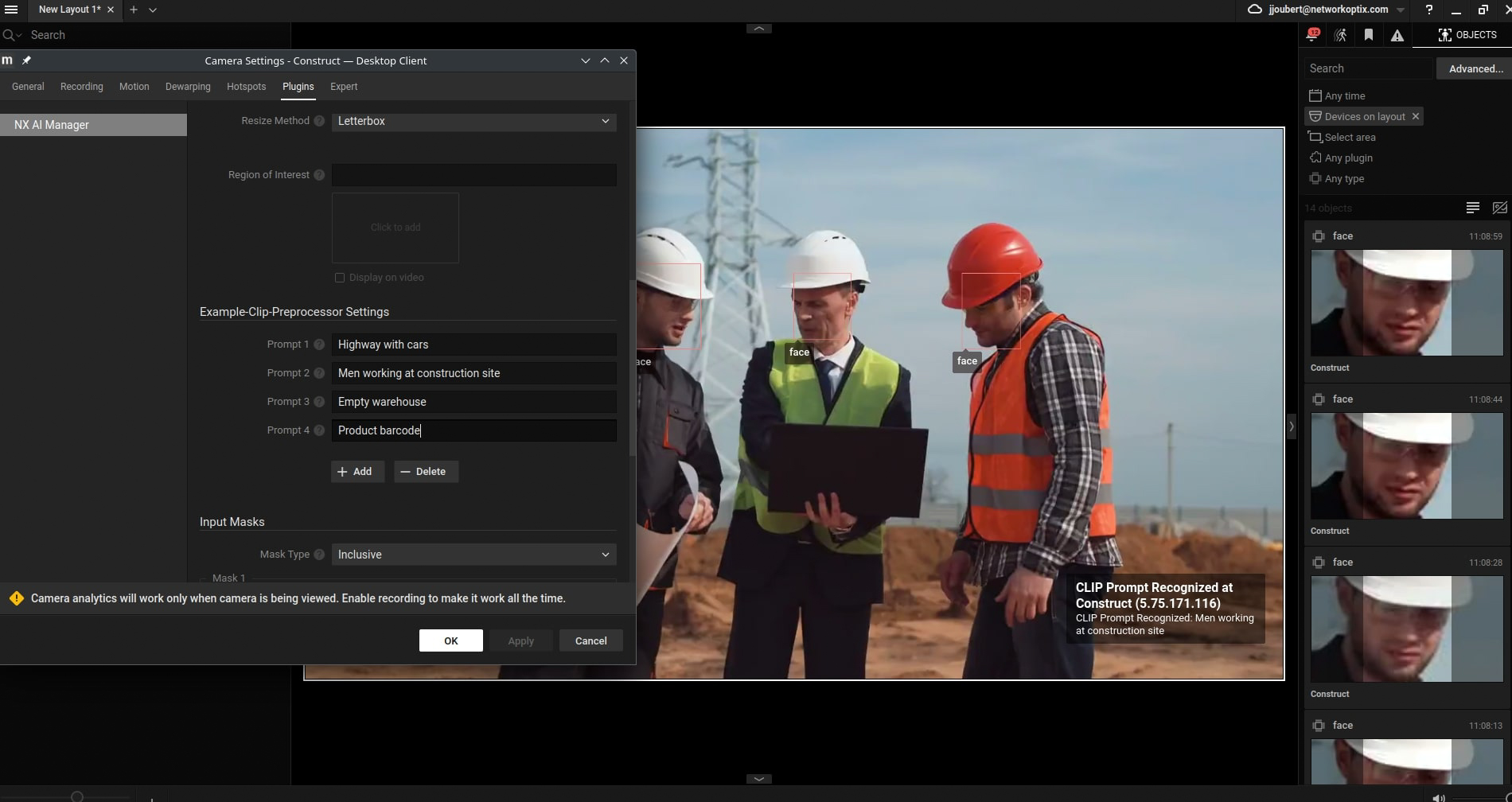
Task: Open the Notifications panel with 12 alerts
Action: (1312, 35)
